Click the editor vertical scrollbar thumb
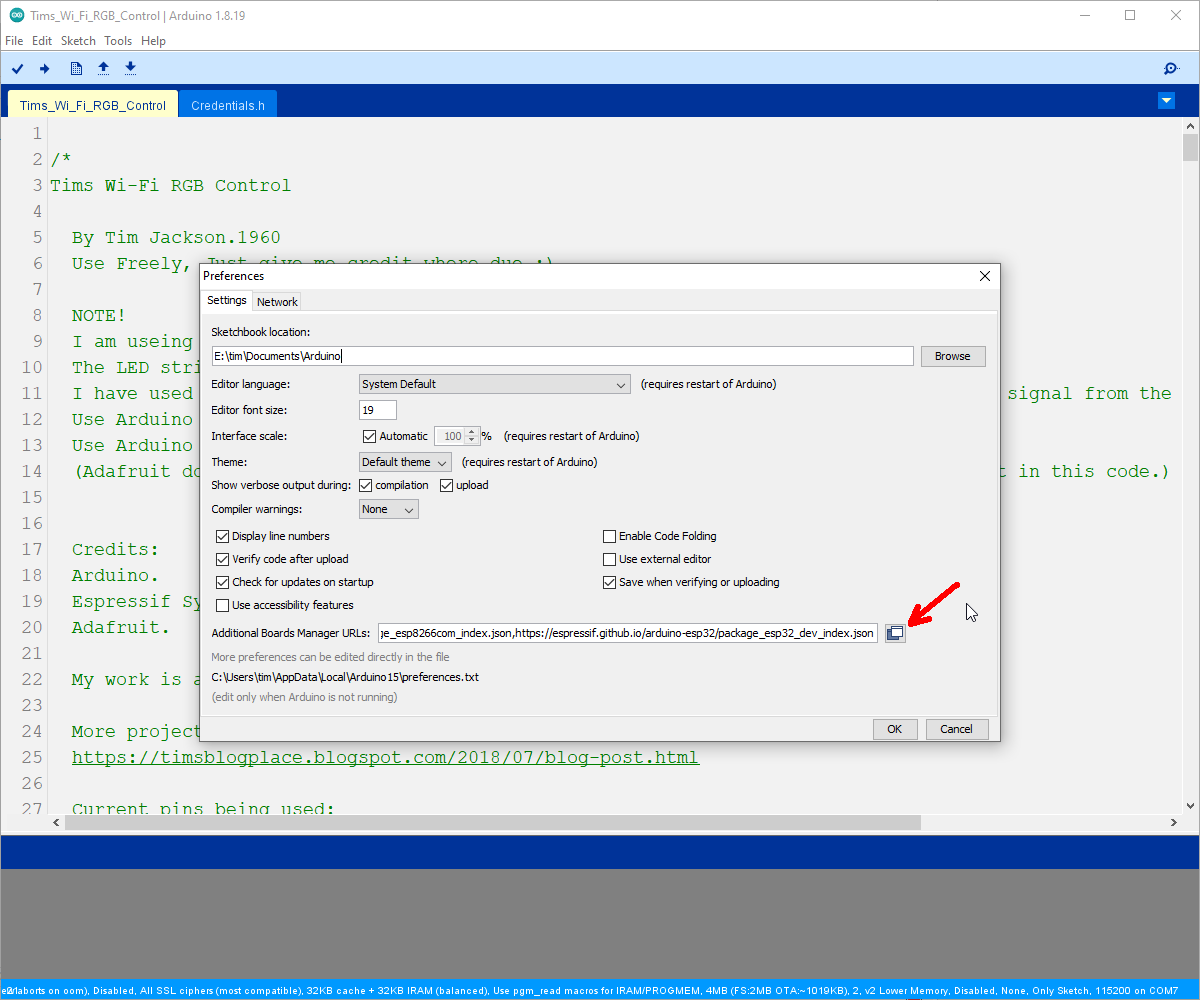Viewport: 1200px width, 1000px height. click(1190, 147)
